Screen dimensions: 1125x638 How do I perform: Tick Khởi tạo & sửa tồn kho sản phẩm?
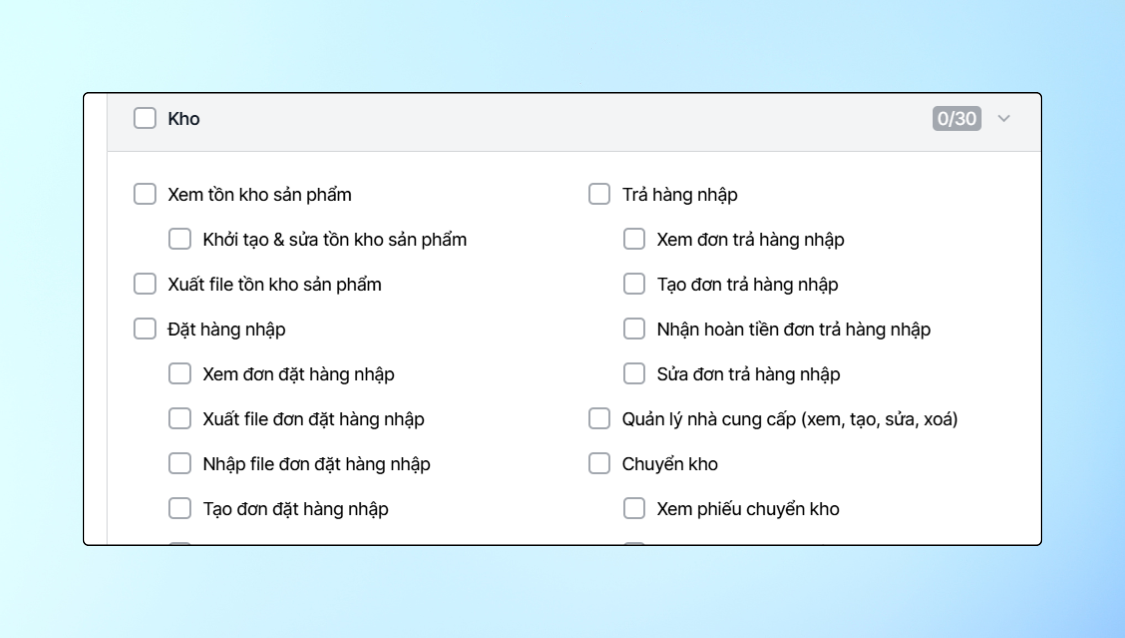click(180, 239)
